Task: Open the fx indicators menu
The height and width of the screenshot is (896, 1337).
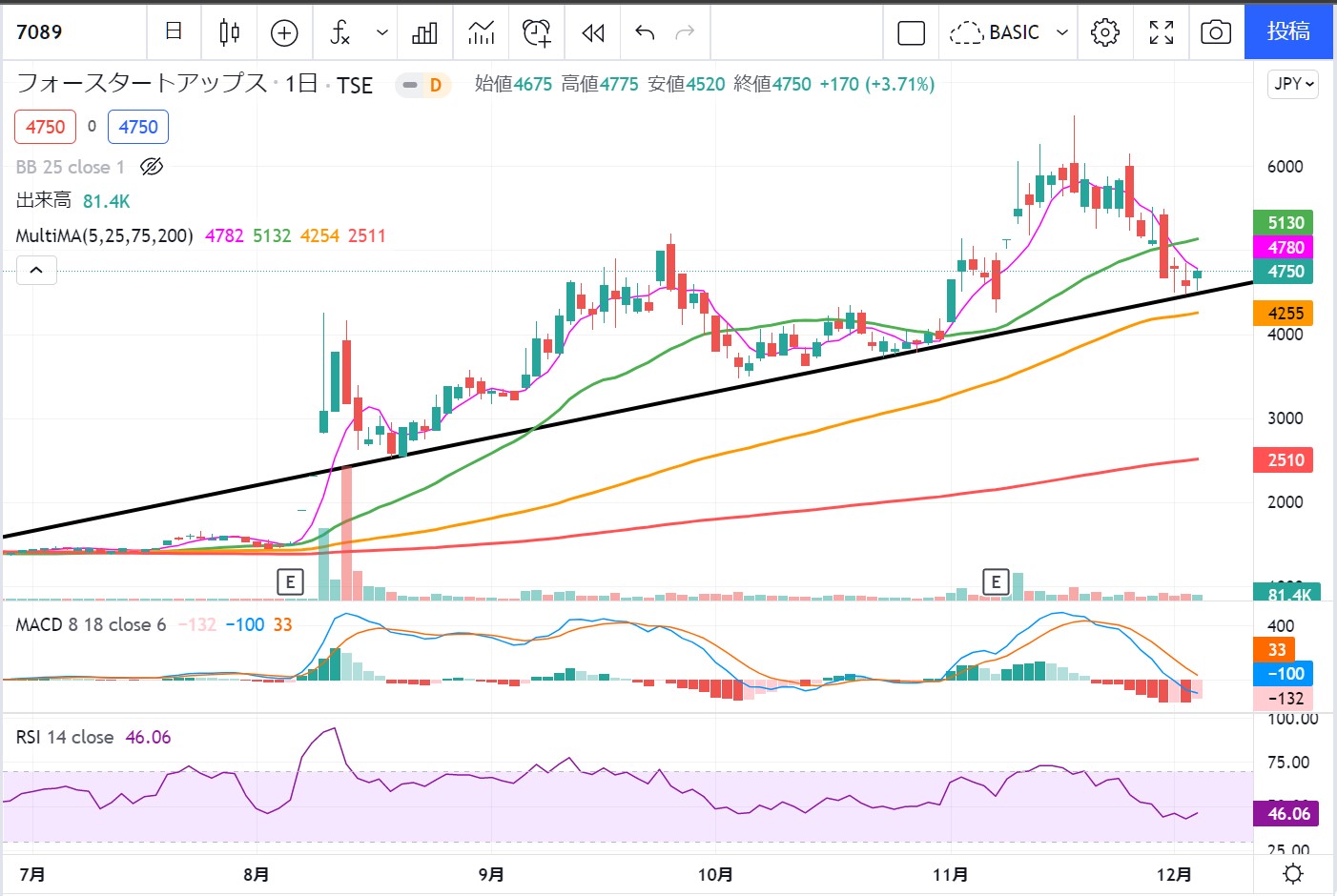Action: (x=340, y=32)
